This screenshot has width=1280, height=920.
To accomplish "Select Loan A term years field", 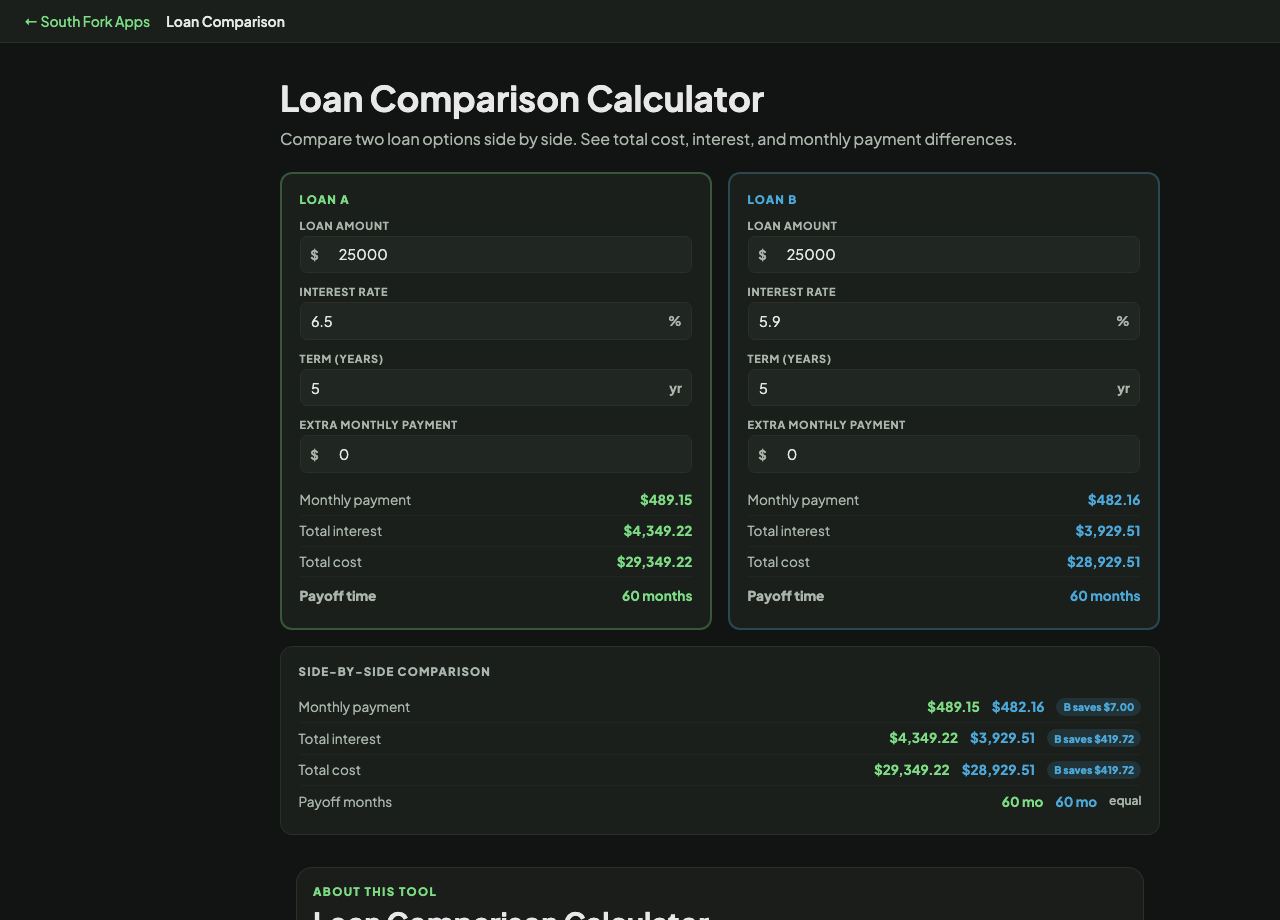I will (495, 388).
